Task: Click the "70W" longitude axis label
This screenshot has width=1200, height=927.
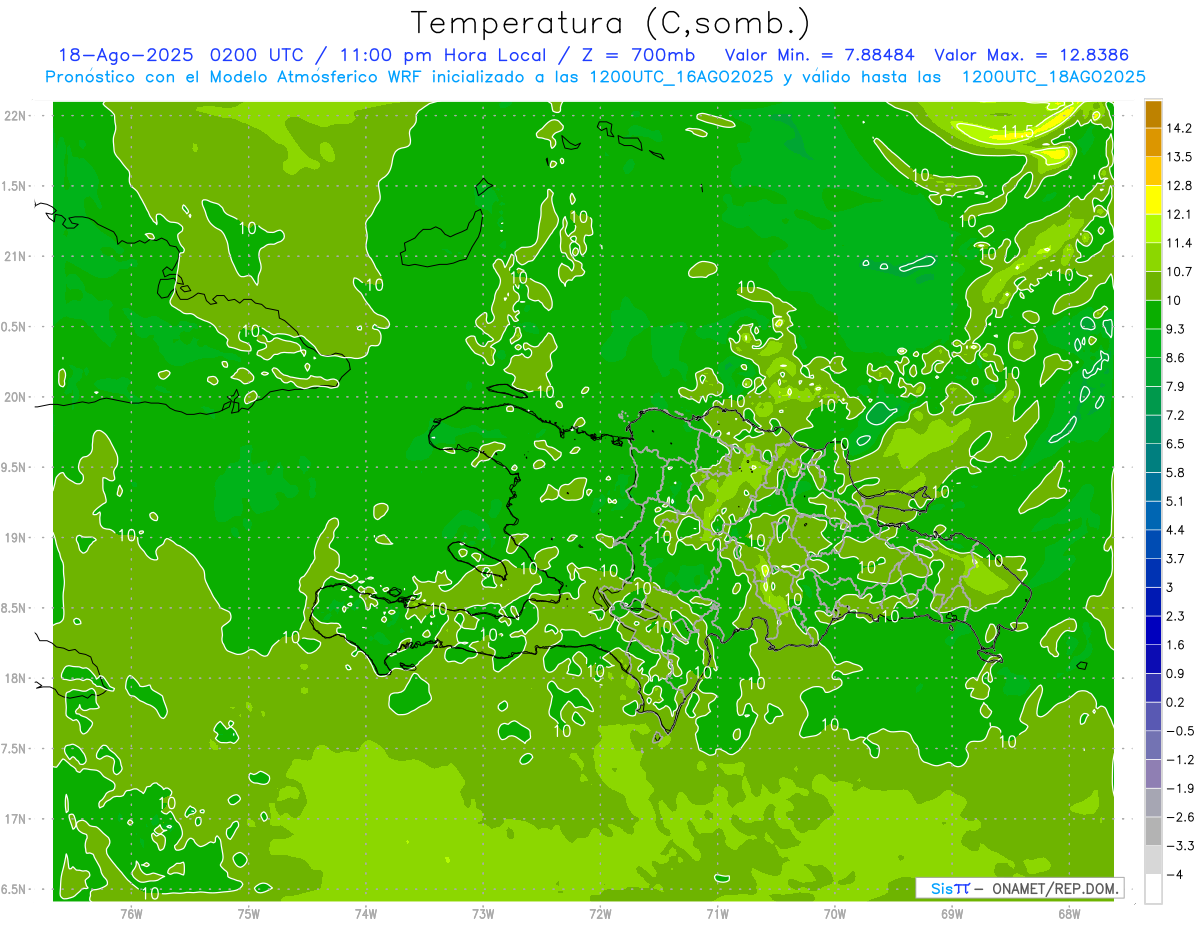Action: 834,914
